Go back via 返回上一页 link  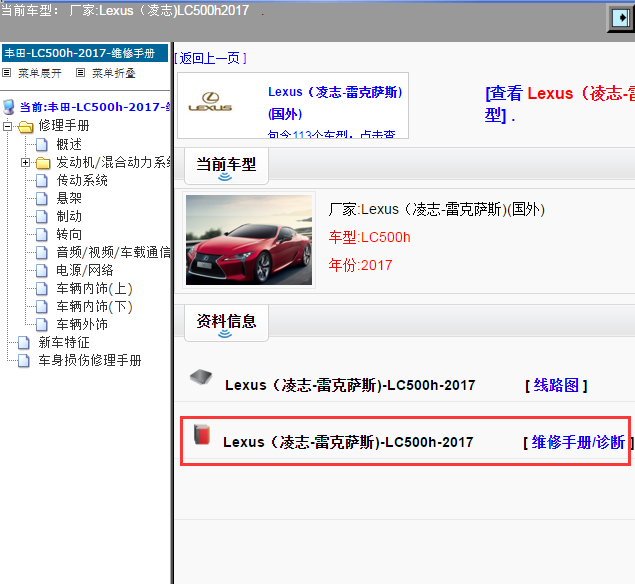210,58
